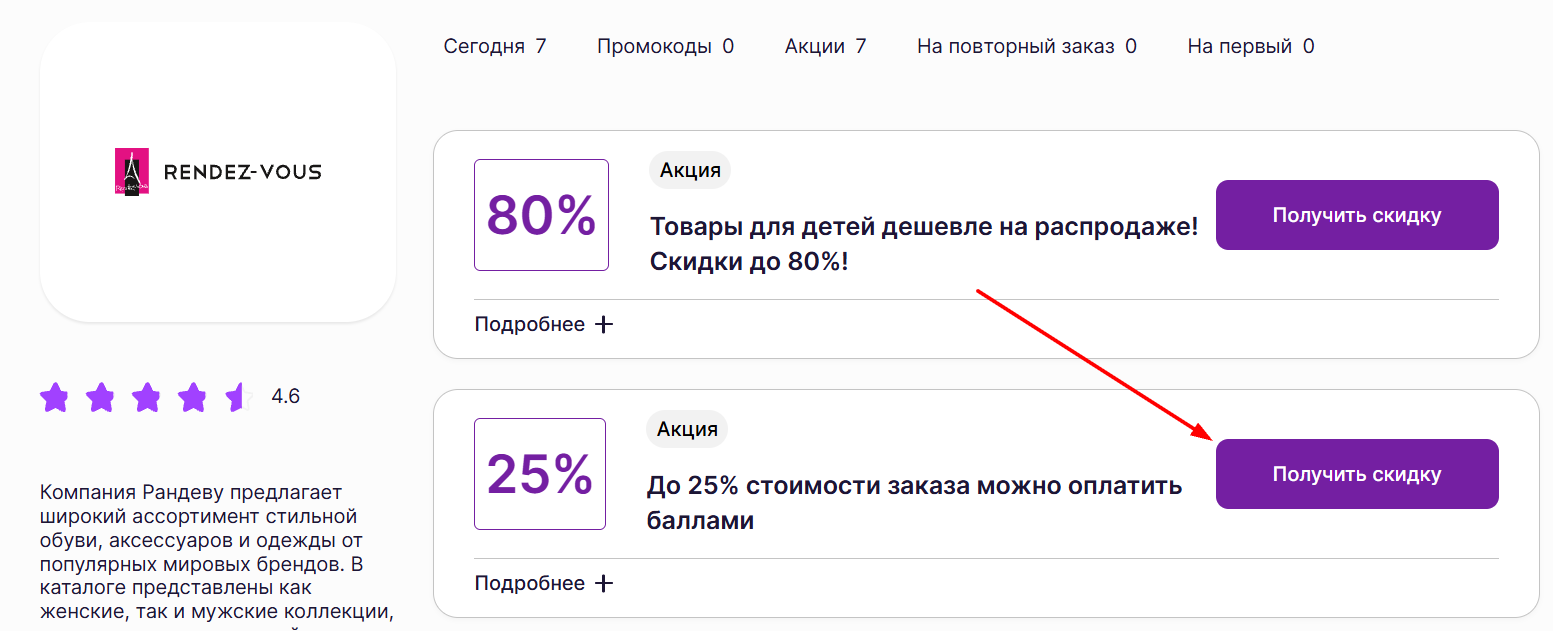Collapse the middle rating star

coord(145,396)
